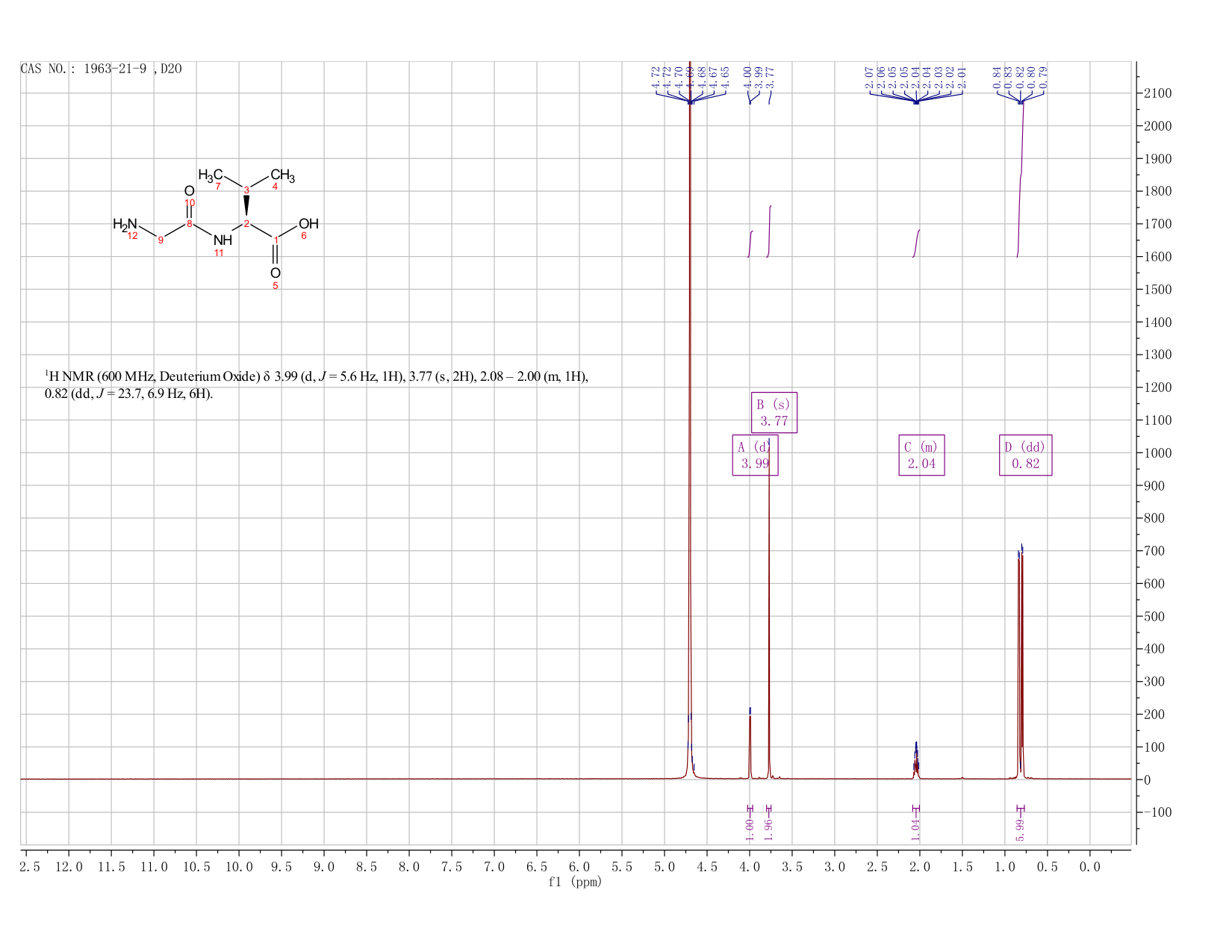Click the f1 (ppm) axis label
Screen dimensions: 1232x952
[x=575, y=882]
